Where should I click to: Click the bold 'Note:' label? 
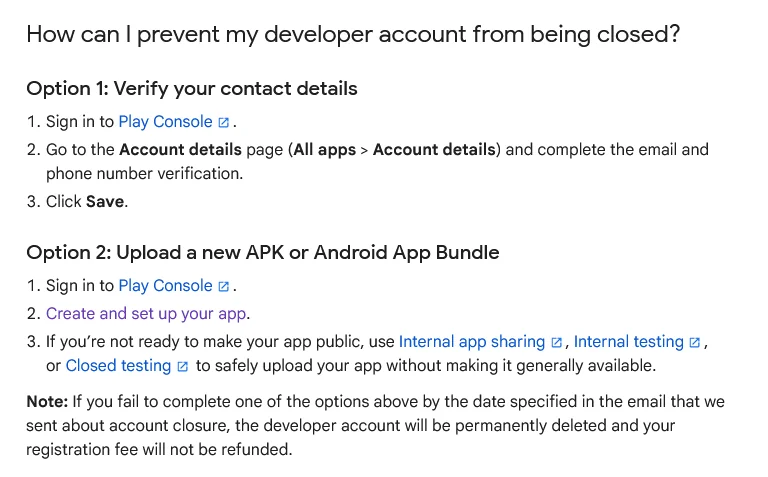tap(48, 402)
